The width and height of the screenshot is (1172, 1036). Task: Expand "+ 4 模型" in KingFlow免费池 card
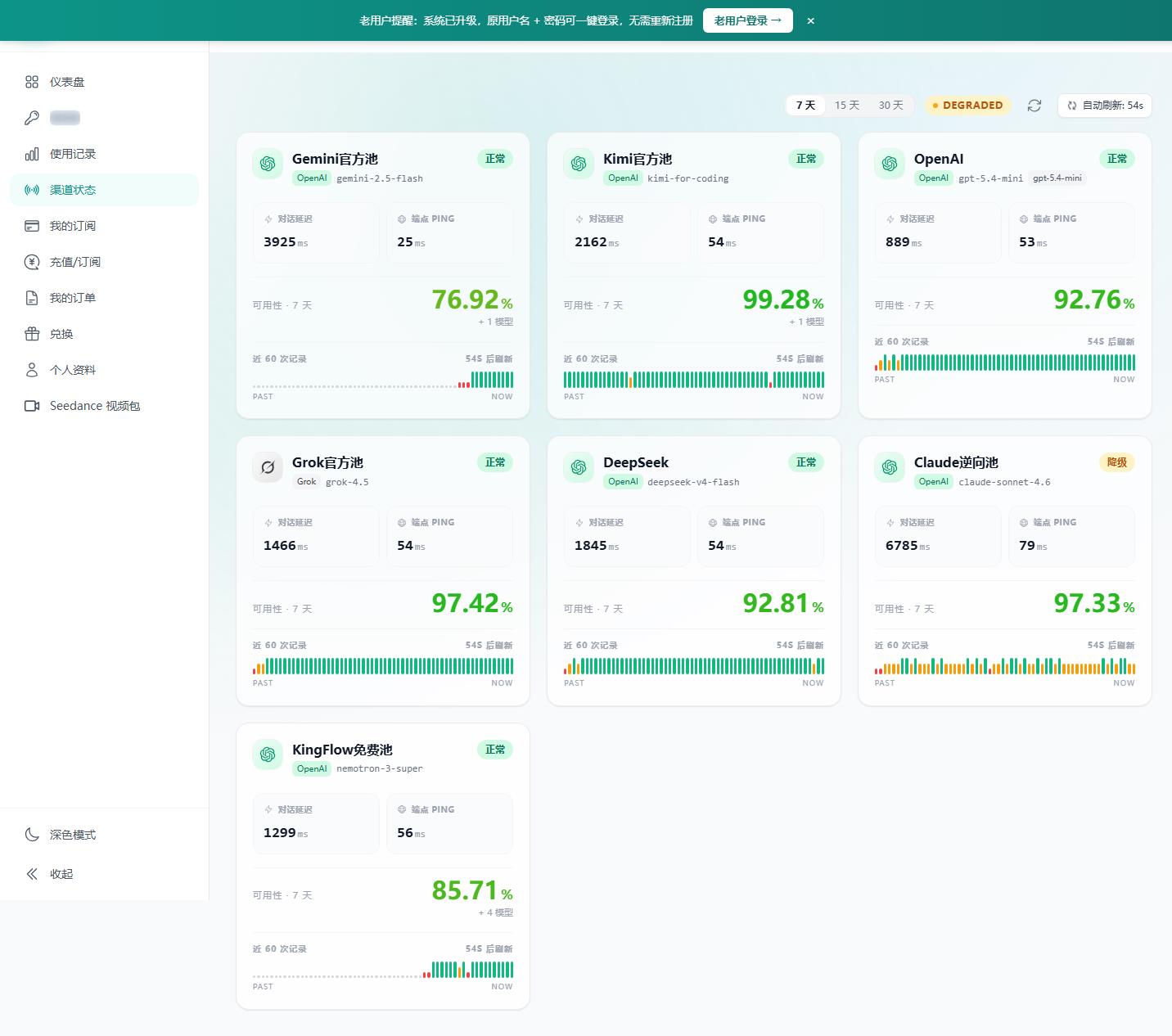(496, 912)
